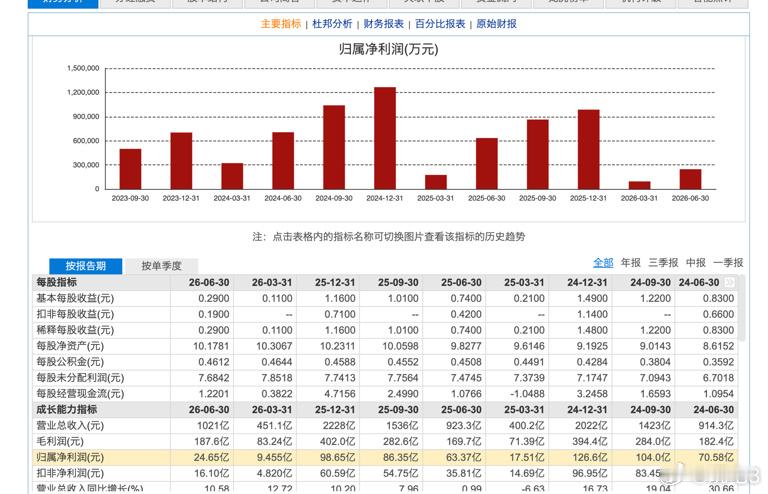The image size is (768, 494).
Task: Filter reports by 一季报
Action: point(728,263)
